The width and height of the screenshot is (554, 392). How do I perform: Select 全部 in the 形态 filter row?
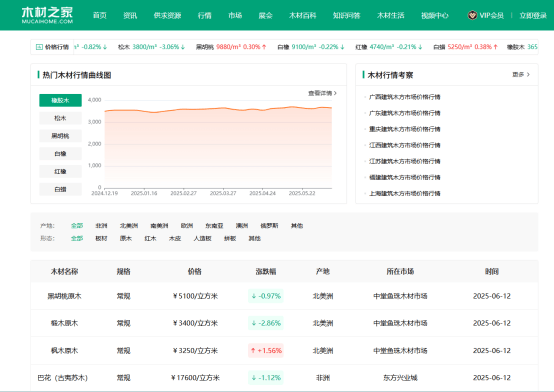(77, 238)
